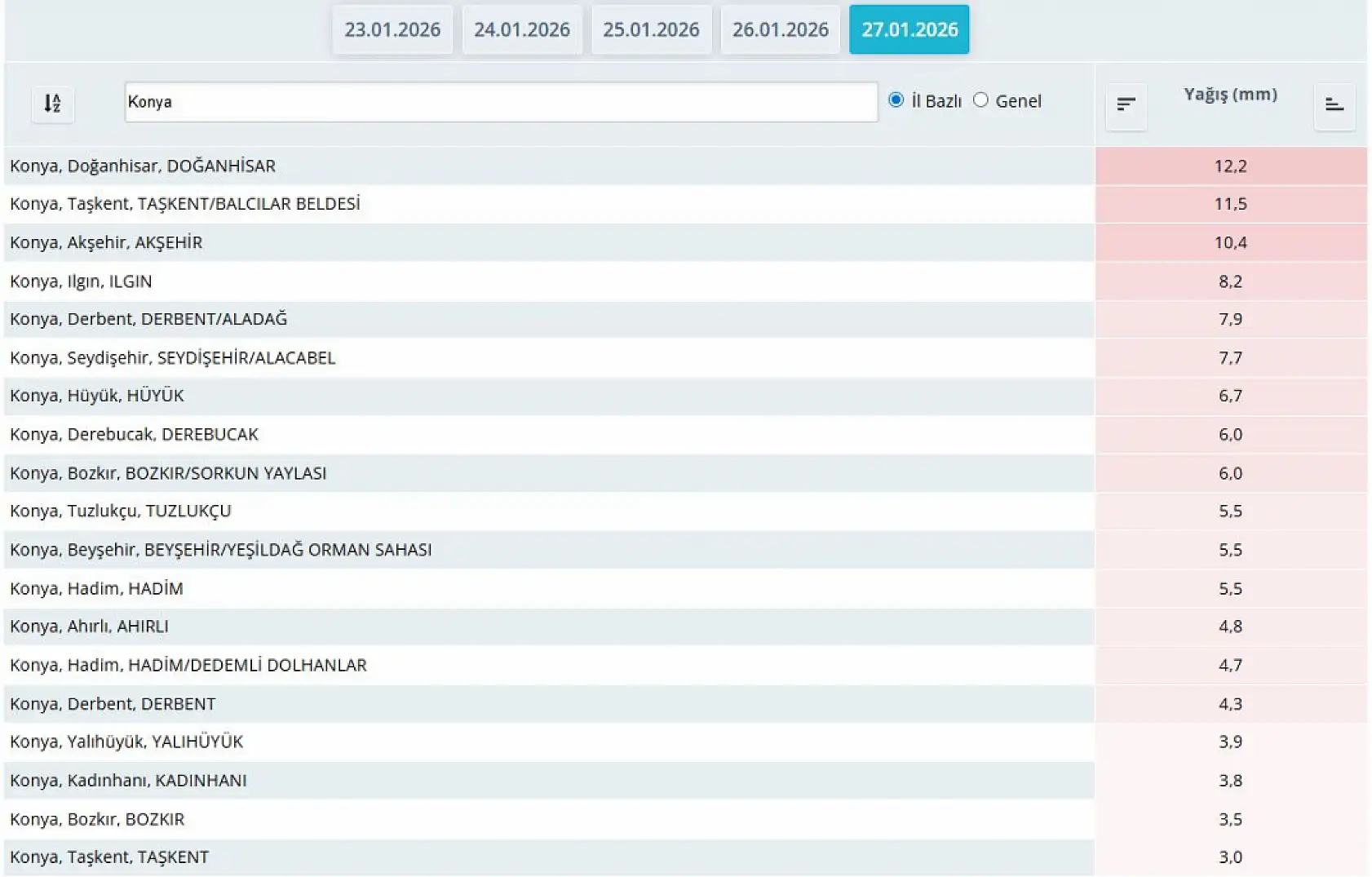The height and width of the screenshot is (877, 1372).
Task: Click the Konya province search field
Action: tap(501, 102)
